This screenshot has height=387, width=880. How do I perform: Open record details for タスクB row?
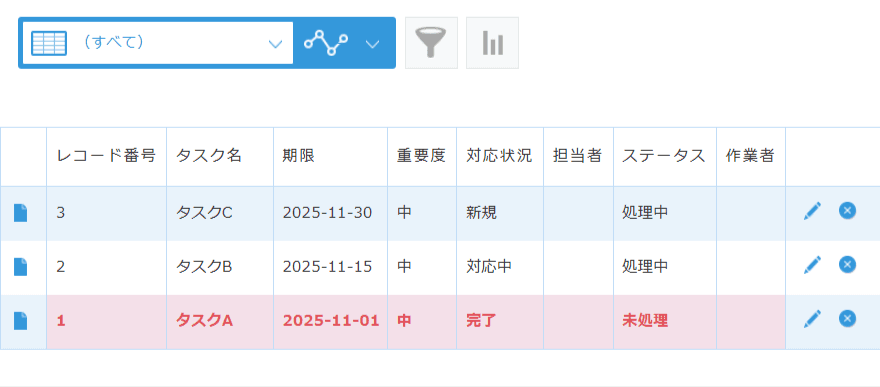[20, 266]
